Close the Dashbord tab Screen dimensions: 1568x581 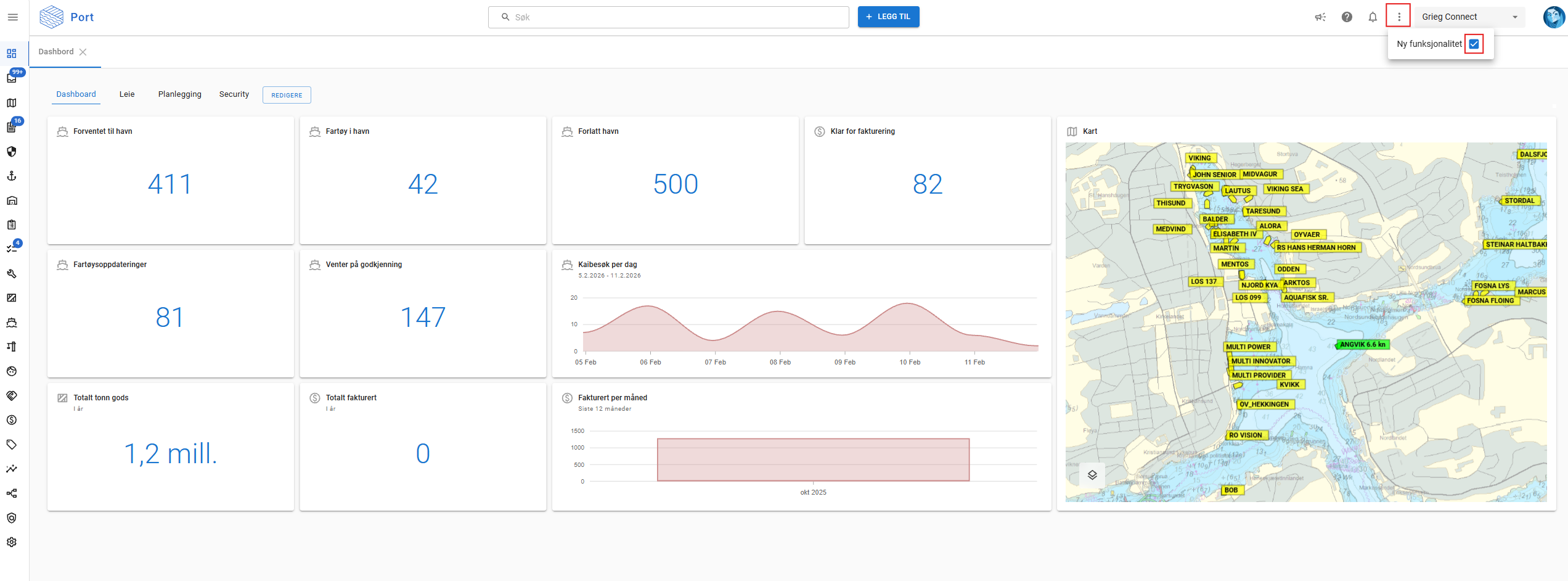(83, 52)
